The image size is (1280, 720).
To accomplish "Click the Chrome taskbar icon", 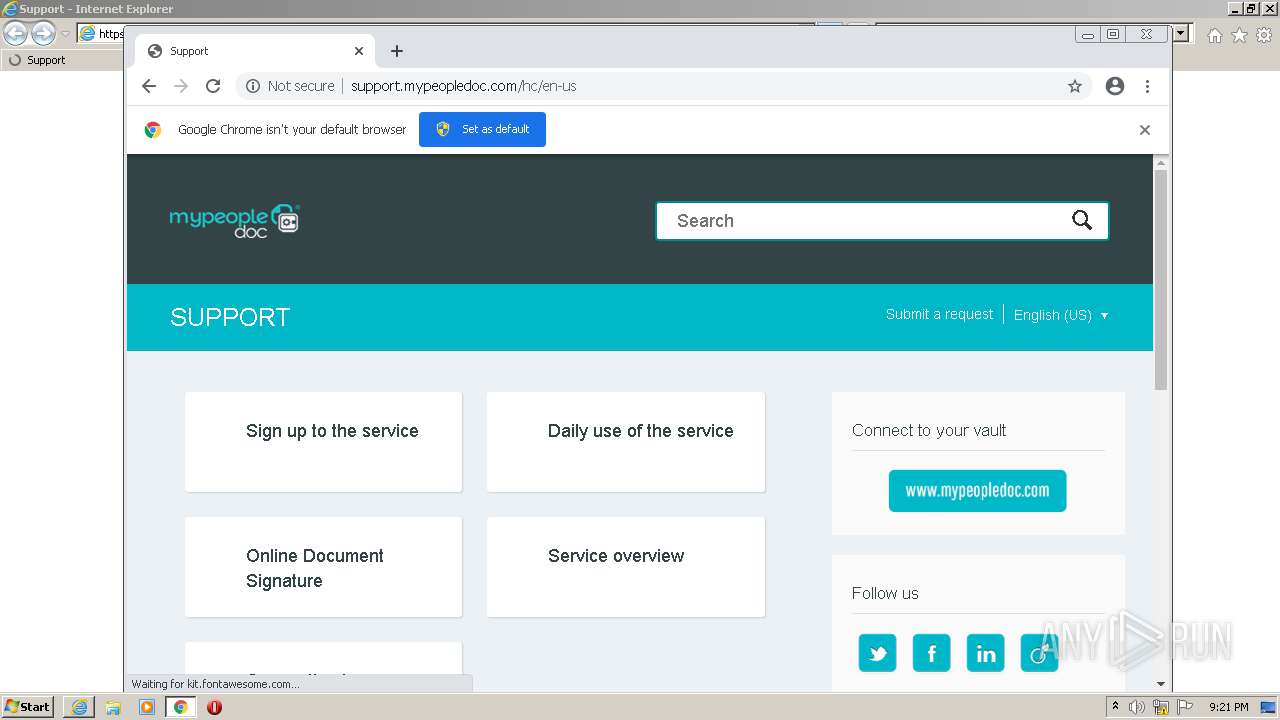I will pos(181,707).
